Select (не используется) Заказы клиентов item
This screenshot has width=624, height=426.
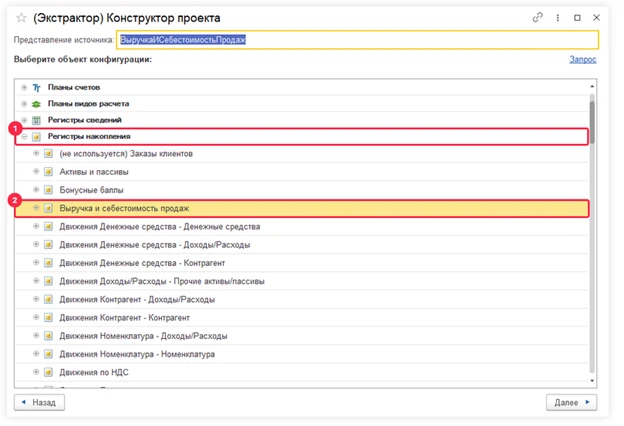(126, 154)
